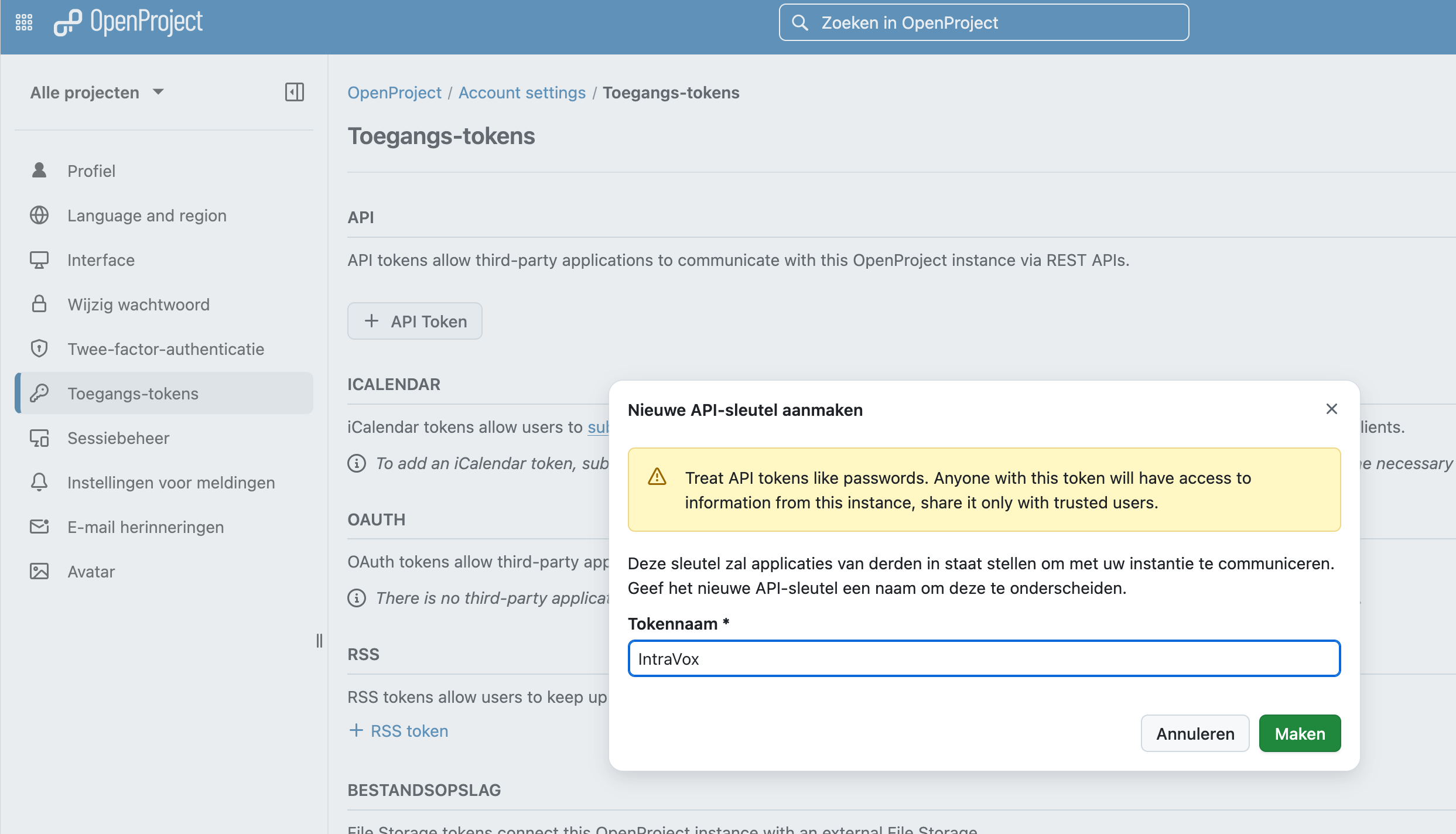Viewport: 1456px width, 834px height.
Task: Click the ICALENDAR section heading
Action: pos(394,384)
